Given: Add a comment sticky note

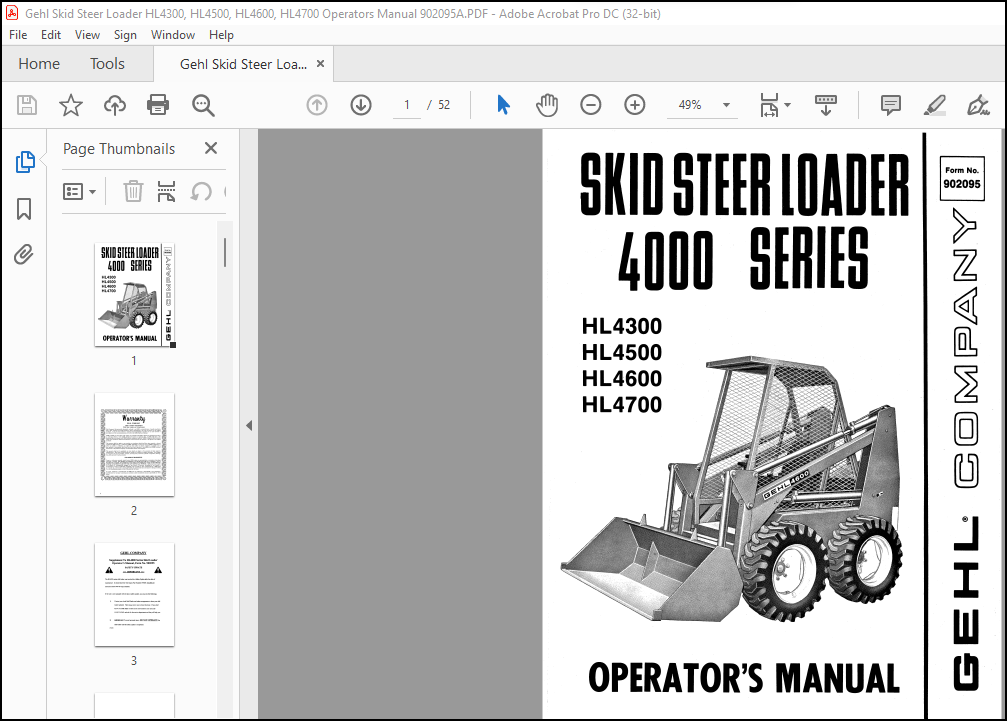Looking at the screenshot, I should 891,105.
